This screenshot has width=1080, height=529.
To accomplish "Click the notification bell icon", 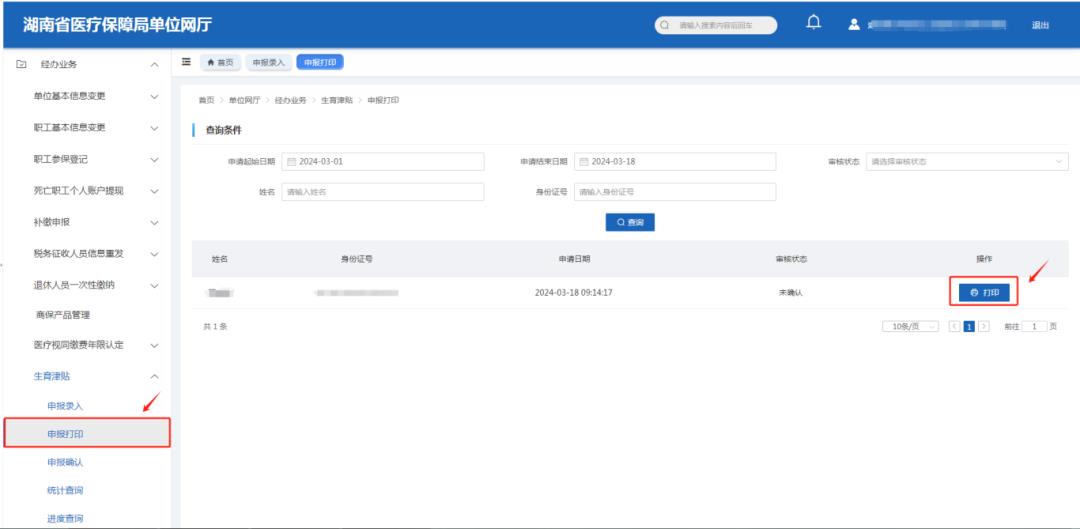I will click(814, 24).
